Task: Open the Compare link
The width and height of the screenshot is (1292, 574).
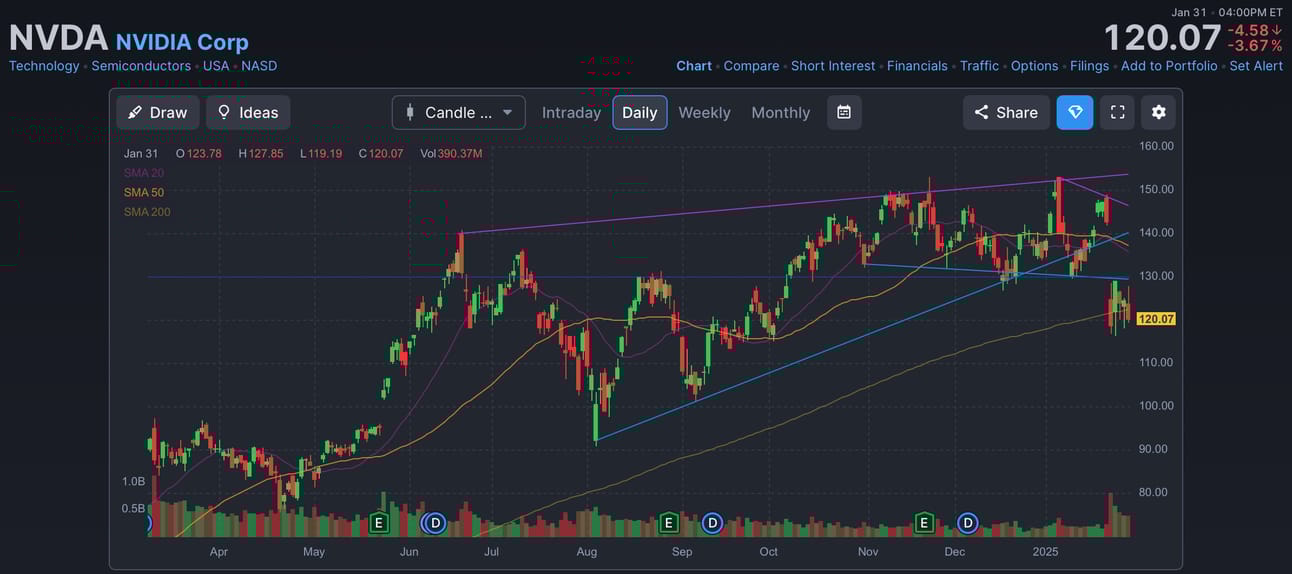Action: (751, 66)
